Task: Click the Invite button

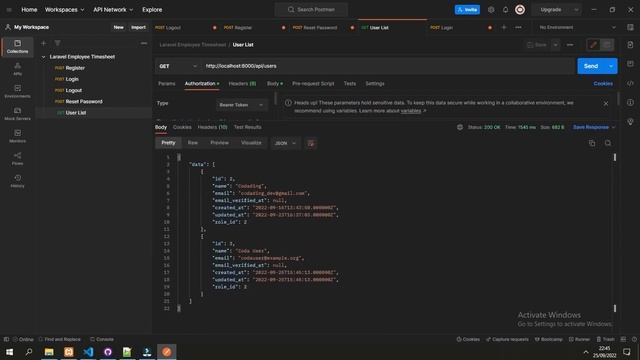Action: 467,9
